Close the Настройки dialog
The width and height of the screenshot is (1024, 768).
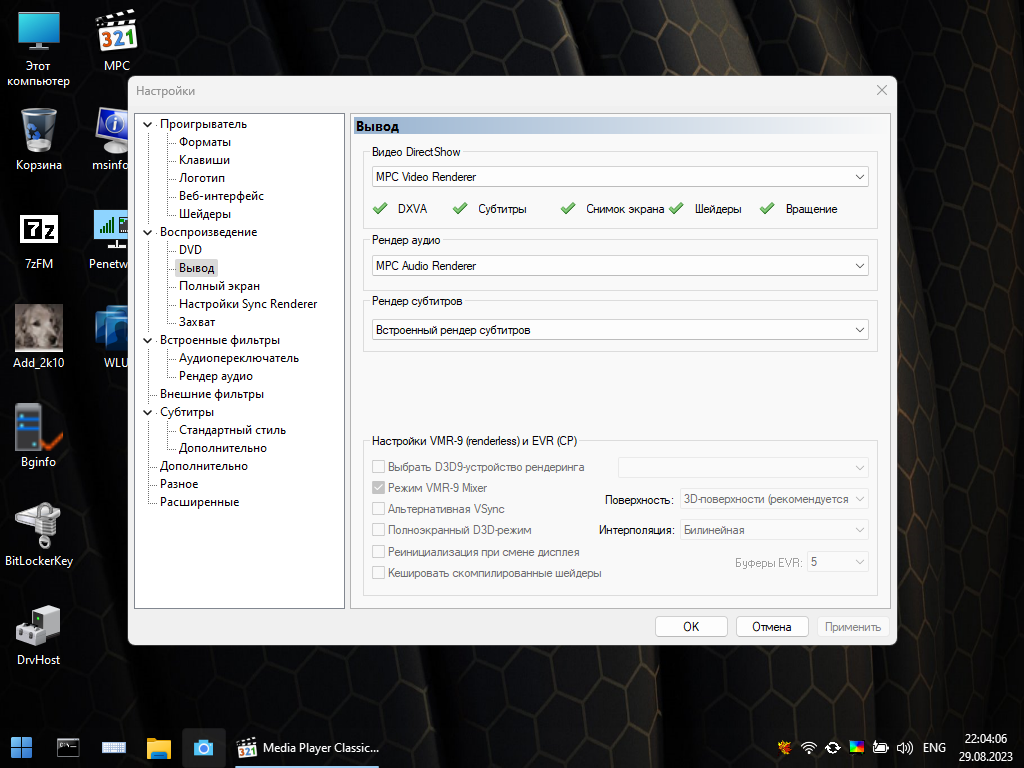[x=882, y=90]
